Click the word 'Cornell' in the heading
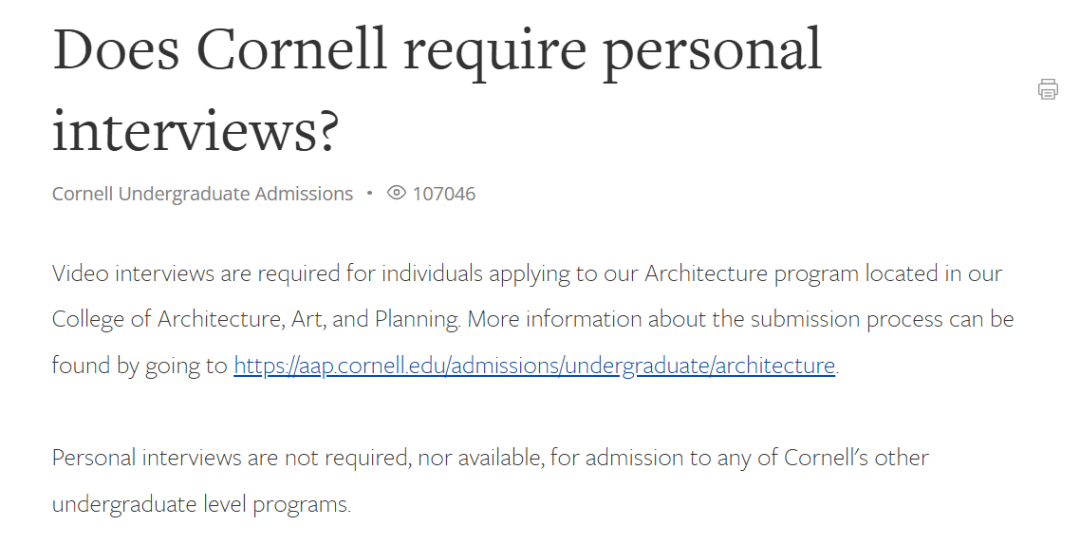The width and height of the screenshot is (1080, 545). 290,48
